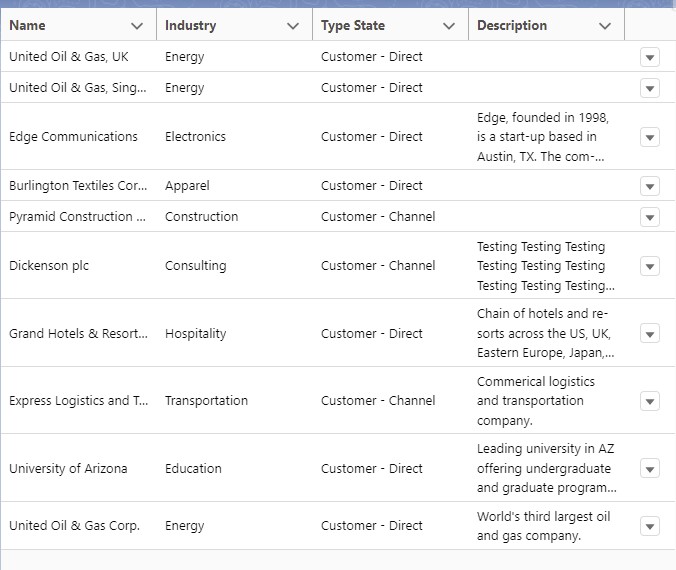Open row actions for Burlington Textiles
The image size is (676, 570).
650,186
